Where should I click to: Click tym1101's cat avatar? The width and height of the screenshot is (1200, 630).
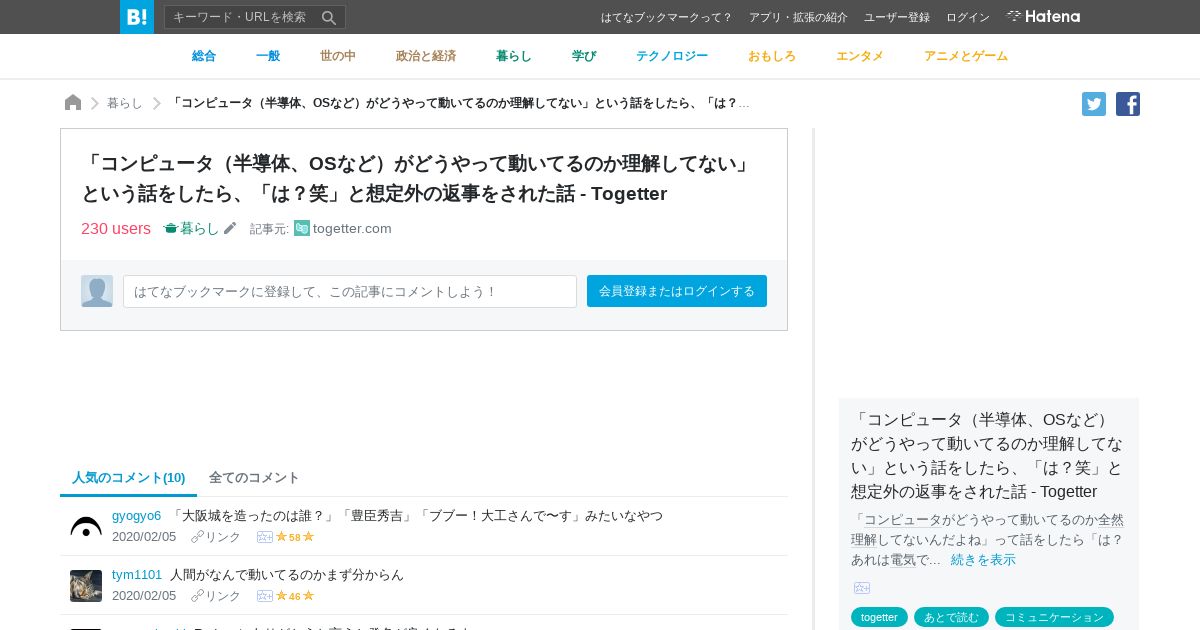(x=86, y=586)
